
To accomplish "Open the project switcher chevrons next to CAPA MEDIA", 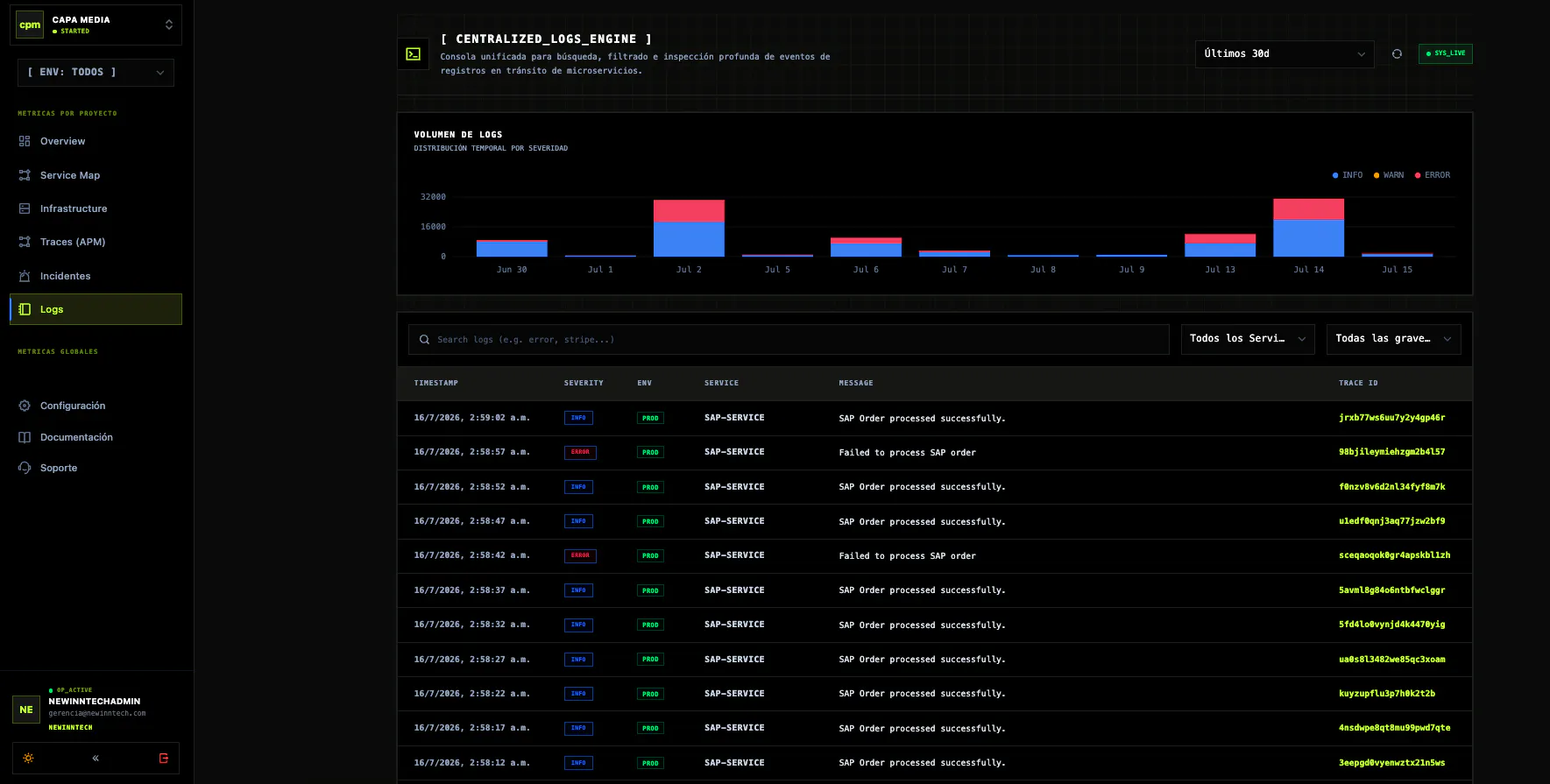I will pos(169,25).
